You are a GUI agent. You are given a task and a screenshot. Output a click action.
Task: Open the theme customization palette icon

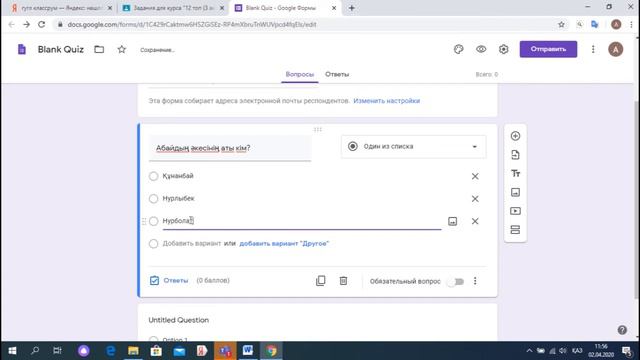(458, 49)
